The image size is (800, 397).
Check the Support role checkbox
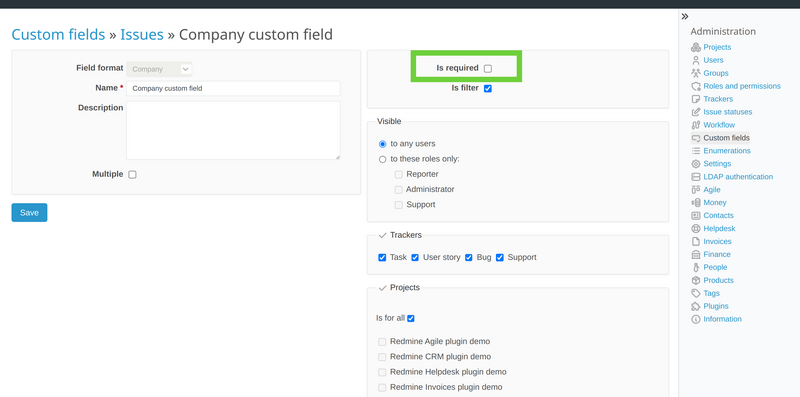pyautogui.click(x=398, y=205)
